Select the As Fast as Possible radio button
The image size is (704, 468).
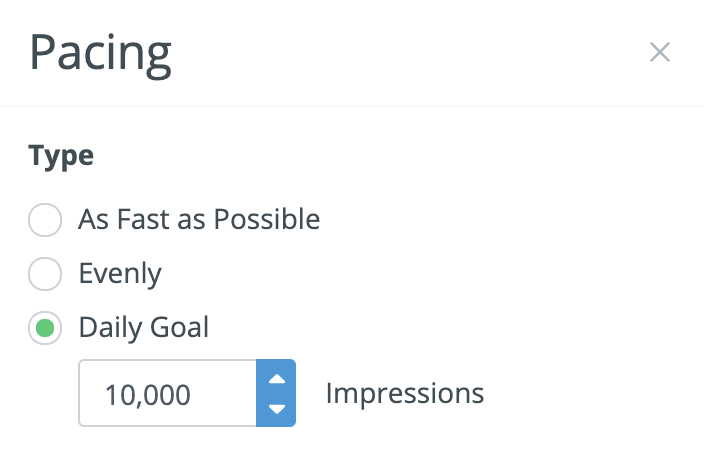point(45,220)
